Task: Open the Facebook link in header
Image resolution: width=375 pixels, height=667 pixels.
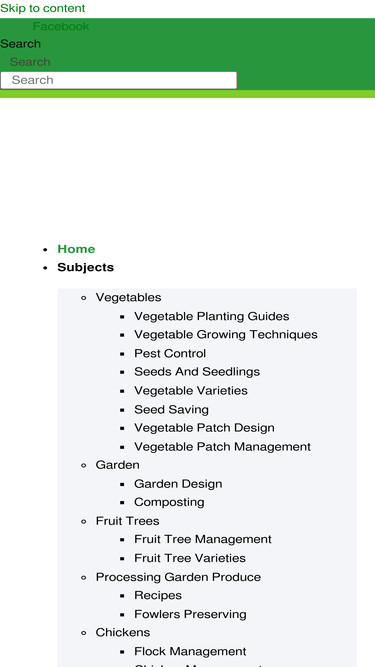Action: (61, 26)
